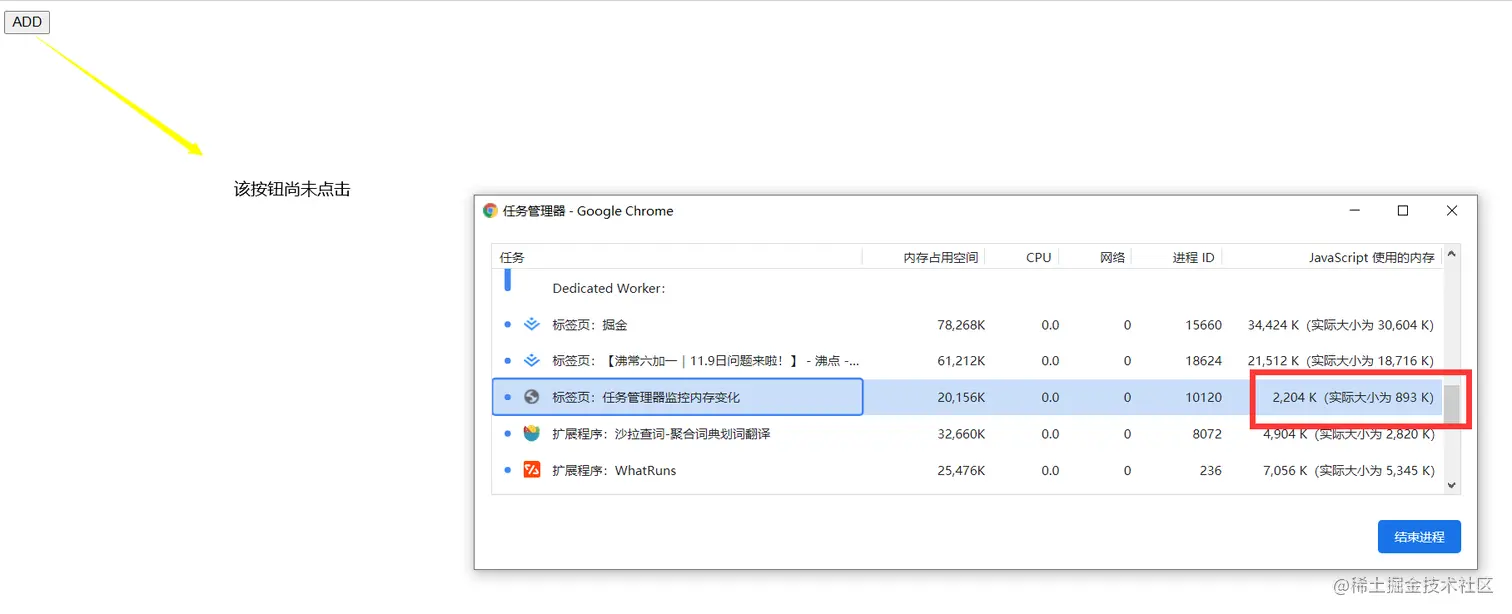Click the Juejin icon beside 标签页：掘金
The image size is (1512, 614).
click(x=532, y=325)
